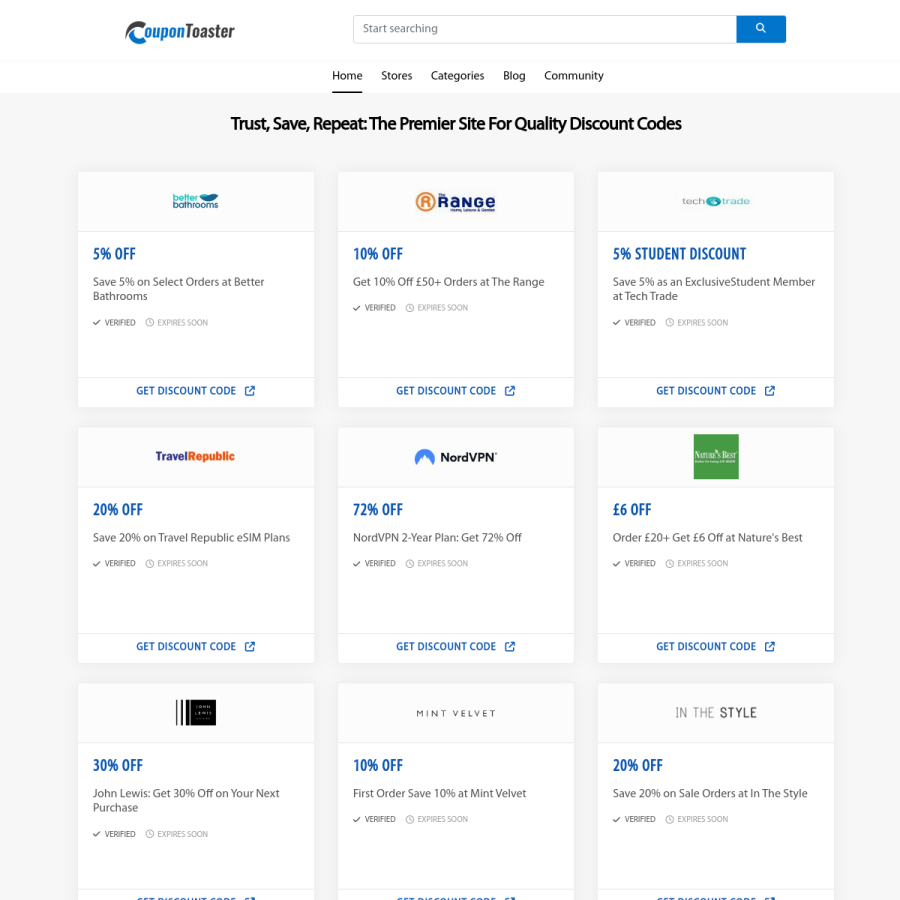This screenshot has height=900, width=900.
Task: Click the 72% OFF heading
Action: coord(378,510)
